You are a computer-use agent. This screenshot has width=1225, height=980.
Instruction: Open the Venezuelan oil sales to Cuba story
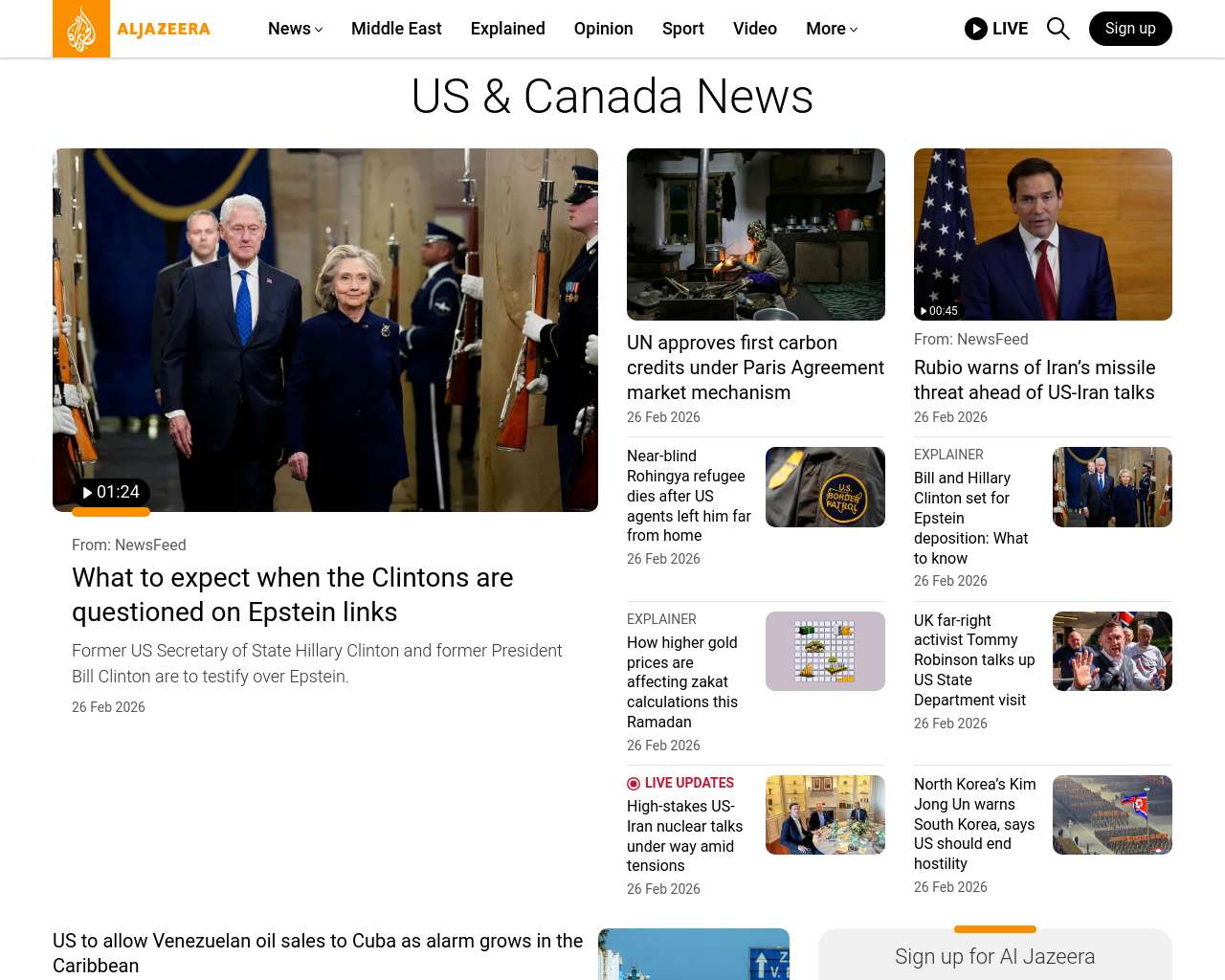[318, 952]
